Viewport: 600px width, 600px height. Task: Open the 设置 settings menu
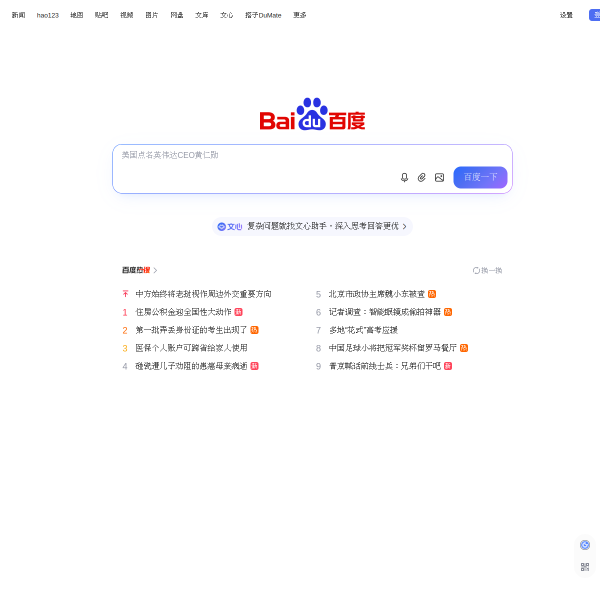click(566, 15)
